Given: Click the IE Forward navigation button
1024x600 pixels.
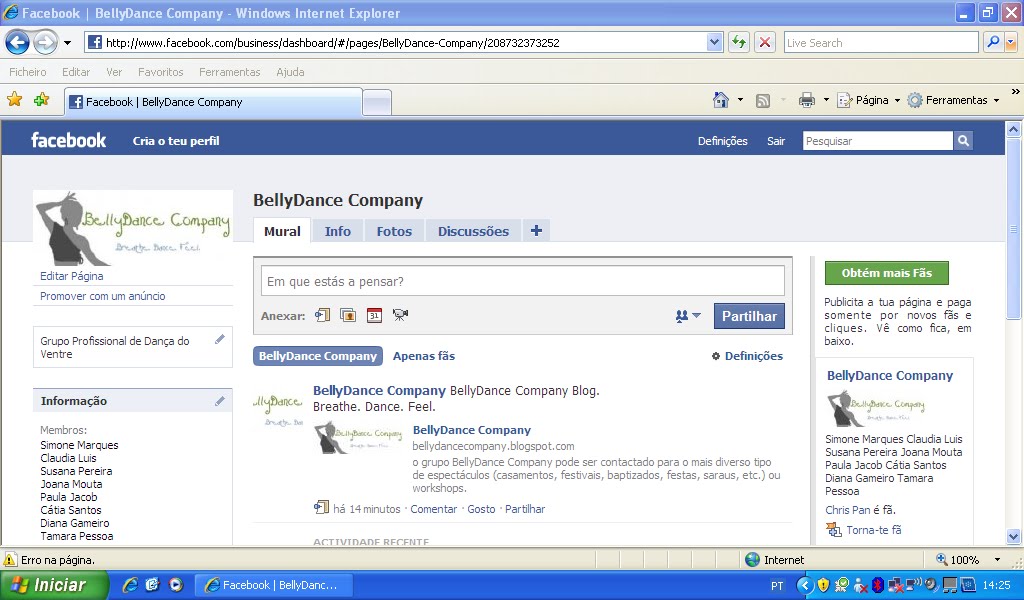Looking at the screenshot, I should [45, 43].
